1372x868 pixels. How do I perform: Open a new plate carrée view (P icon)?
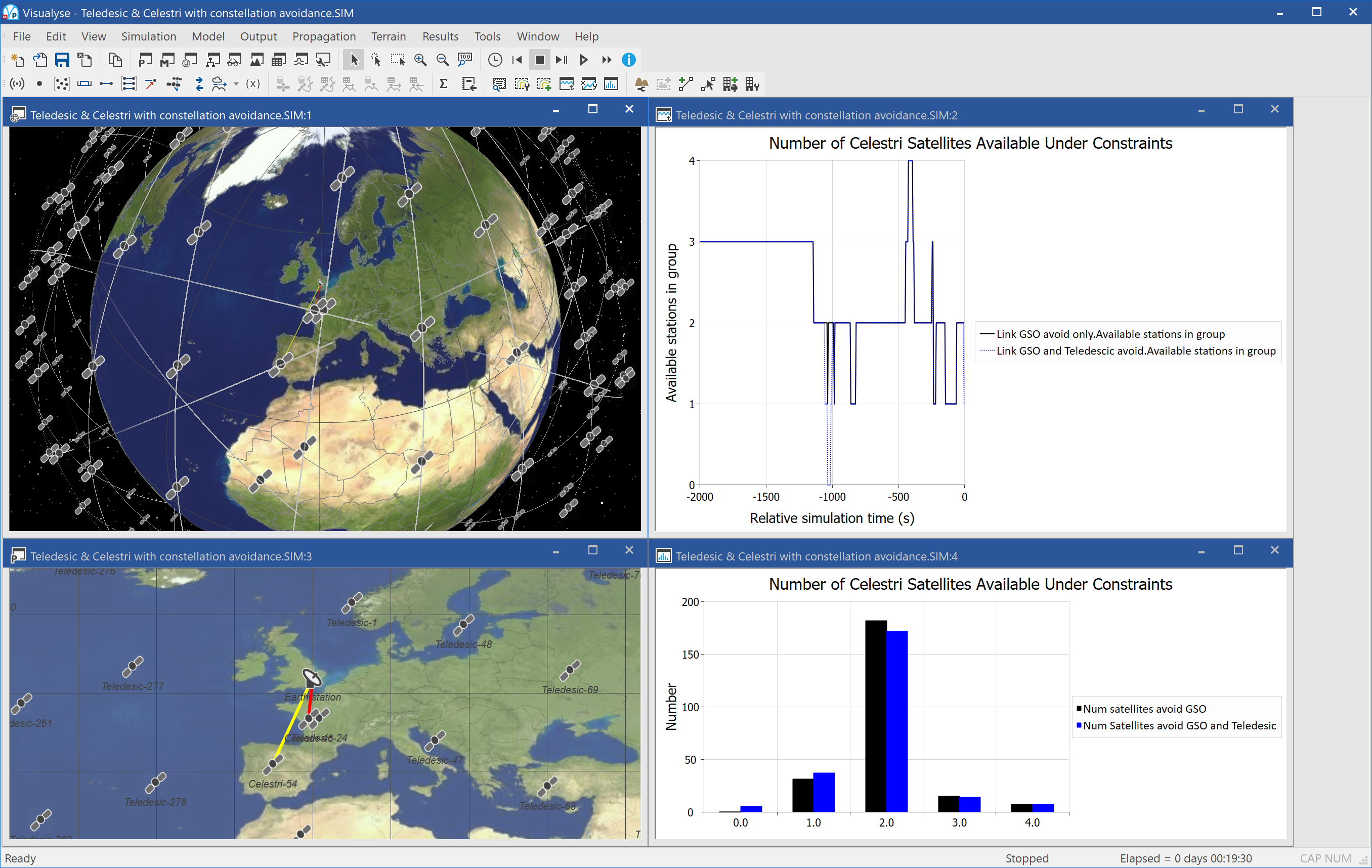click(x=145, y=60)
